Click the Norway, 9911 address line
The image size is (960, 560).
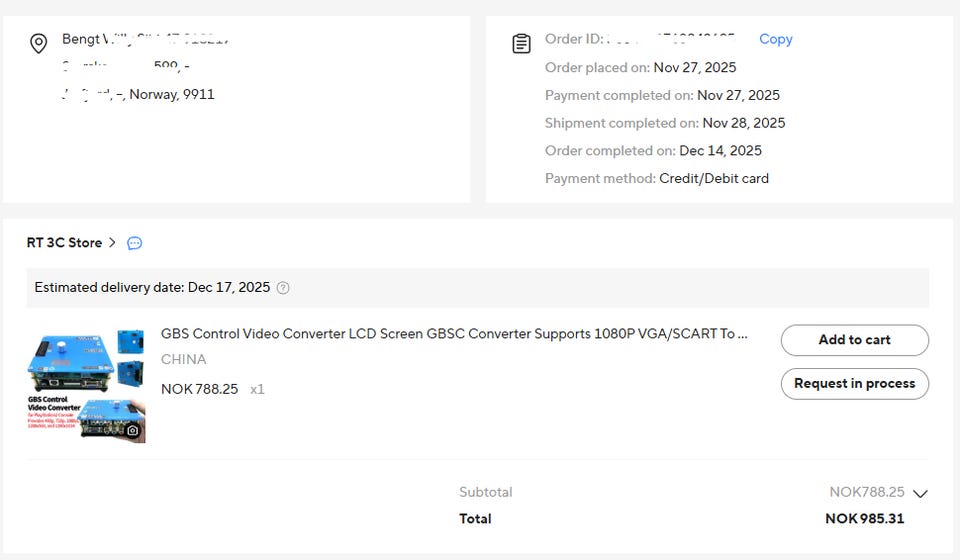[x=172, y=94]
